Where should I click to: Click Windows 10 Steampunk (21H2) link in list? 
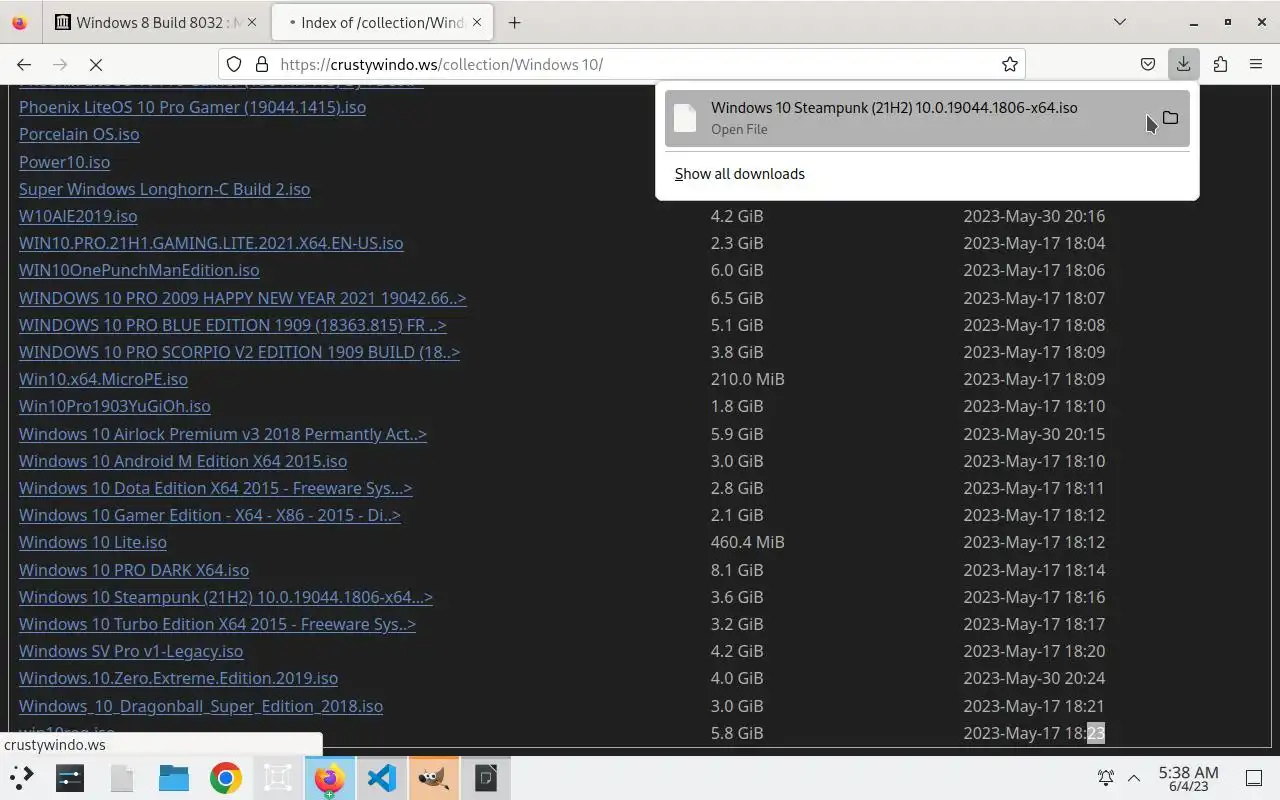coord(226,597)
